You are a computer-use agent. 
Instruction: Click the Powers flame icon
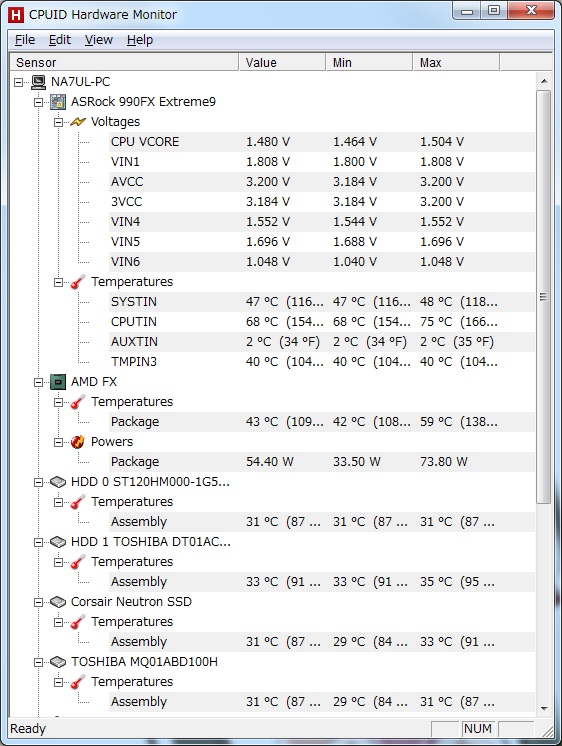click(78, 442)
